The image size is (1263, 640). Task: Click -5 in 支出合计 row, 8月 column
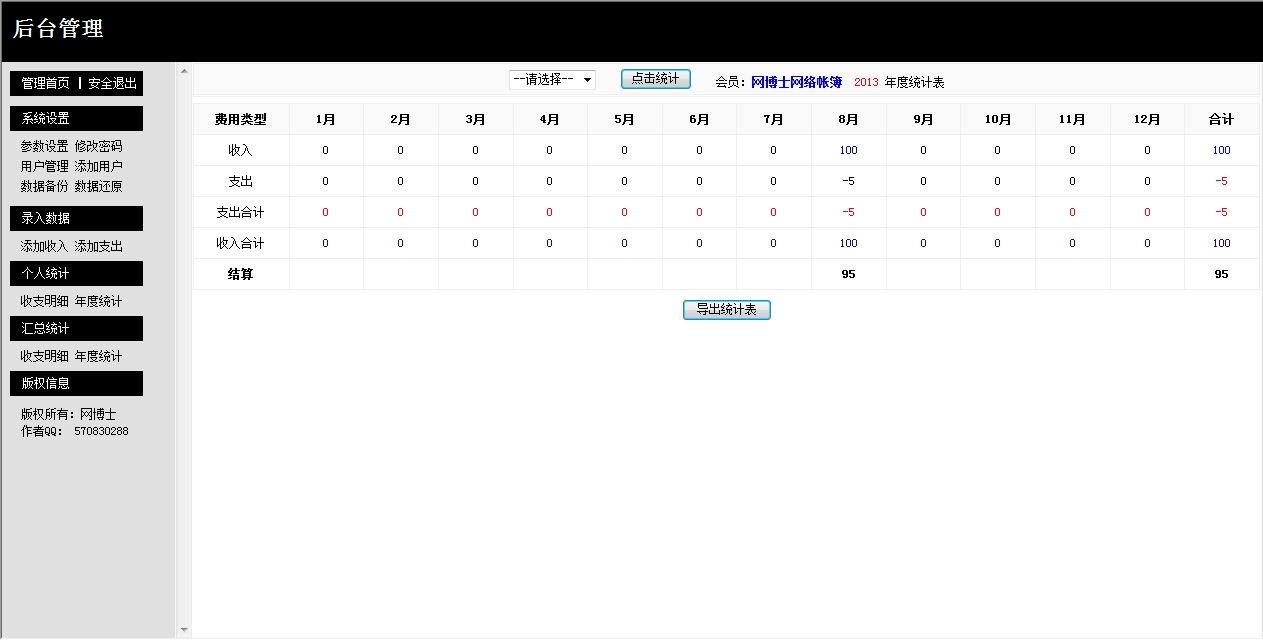click(x=848, y=212)
